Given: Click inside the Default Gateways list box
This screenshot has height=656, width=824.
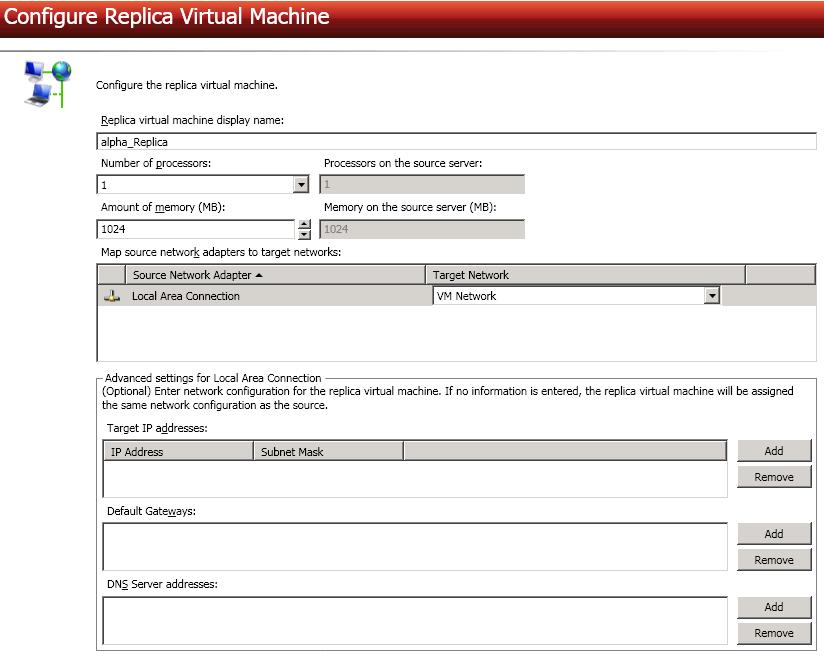Looking at the screenshot, I should point(415,547).
